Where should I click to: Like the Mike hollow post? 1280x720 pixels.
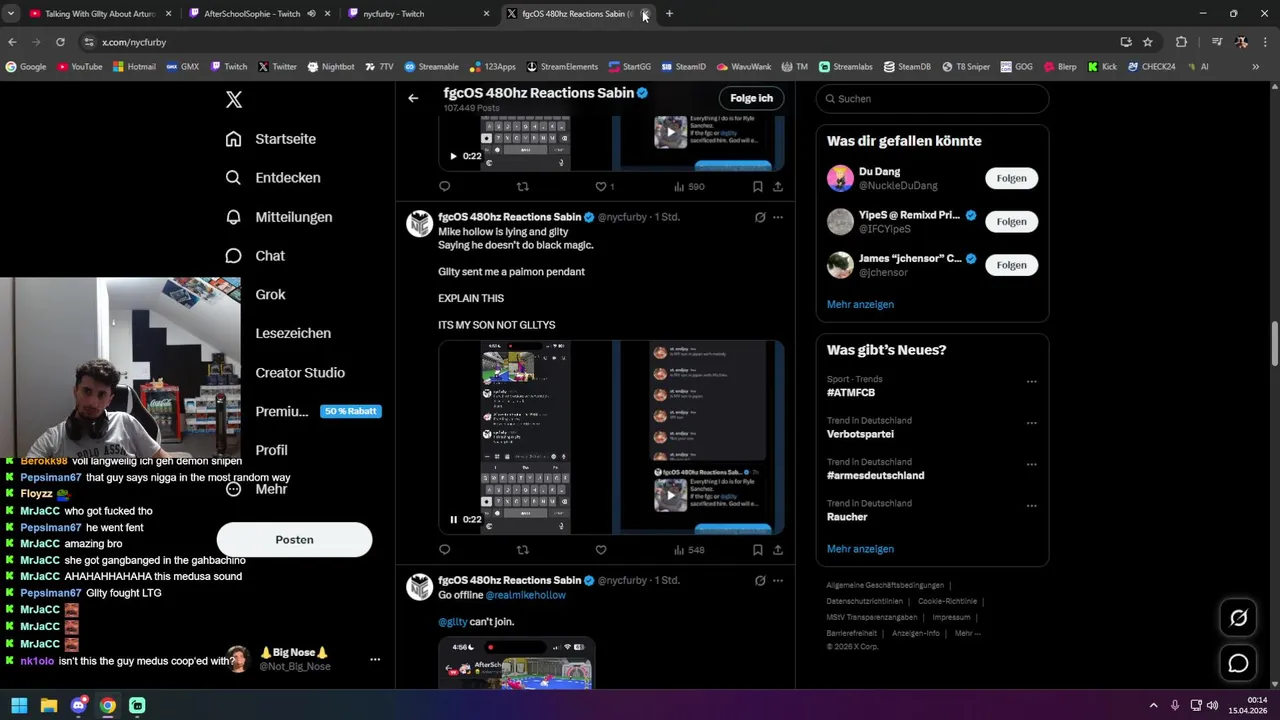click(x=600, y=550)
